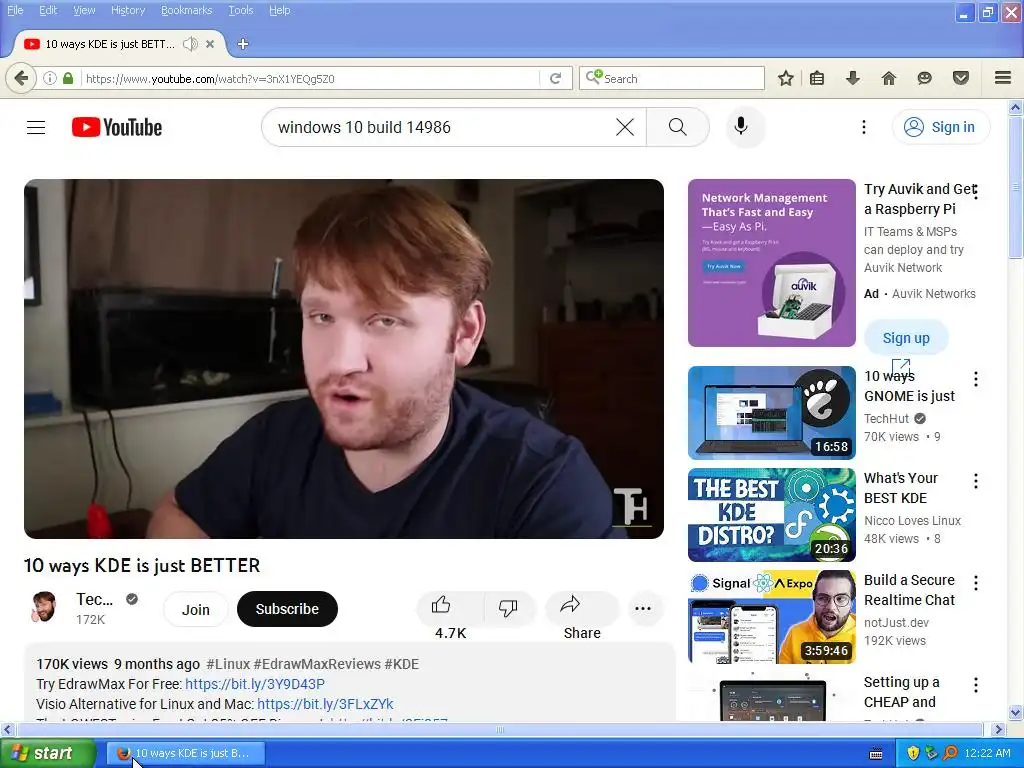Viewport: 1024px width, 768px height.
Task: Open YouTube settings three-dot menu
Action: coord(863,127)
